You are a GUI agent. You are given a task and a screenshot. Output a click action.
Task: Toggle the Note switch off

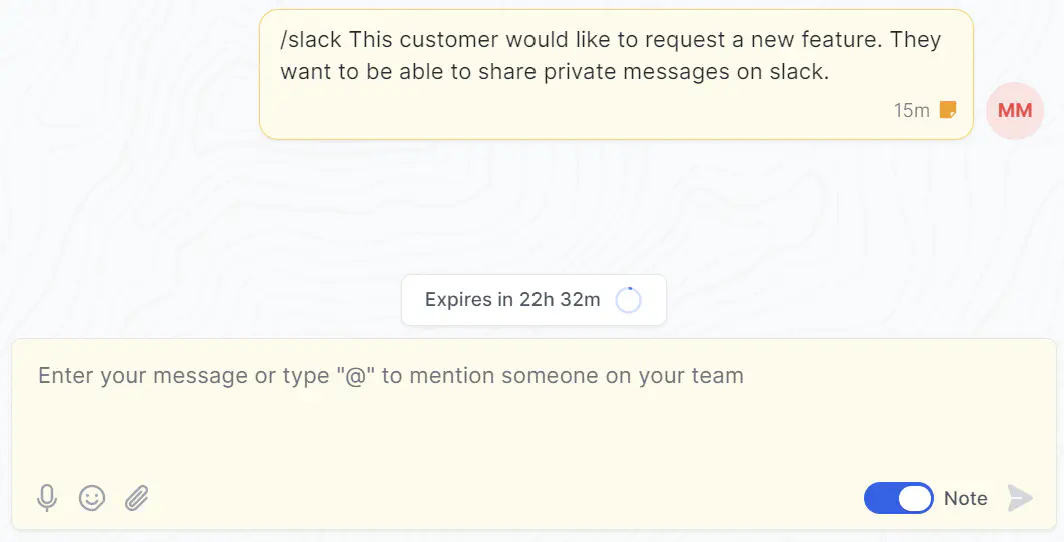(898, 498)
